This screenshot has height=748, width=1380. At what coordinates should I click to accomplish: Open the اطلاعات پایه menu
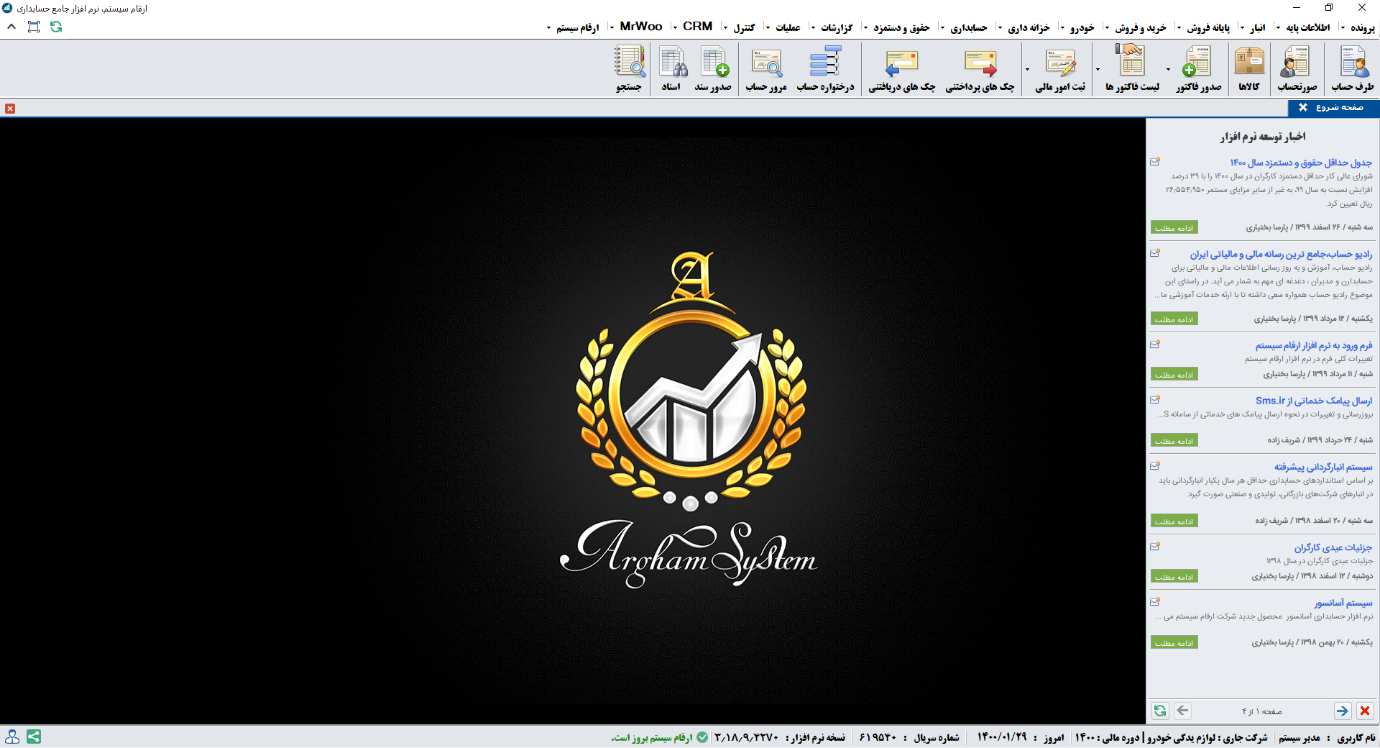coord(1302,27)
